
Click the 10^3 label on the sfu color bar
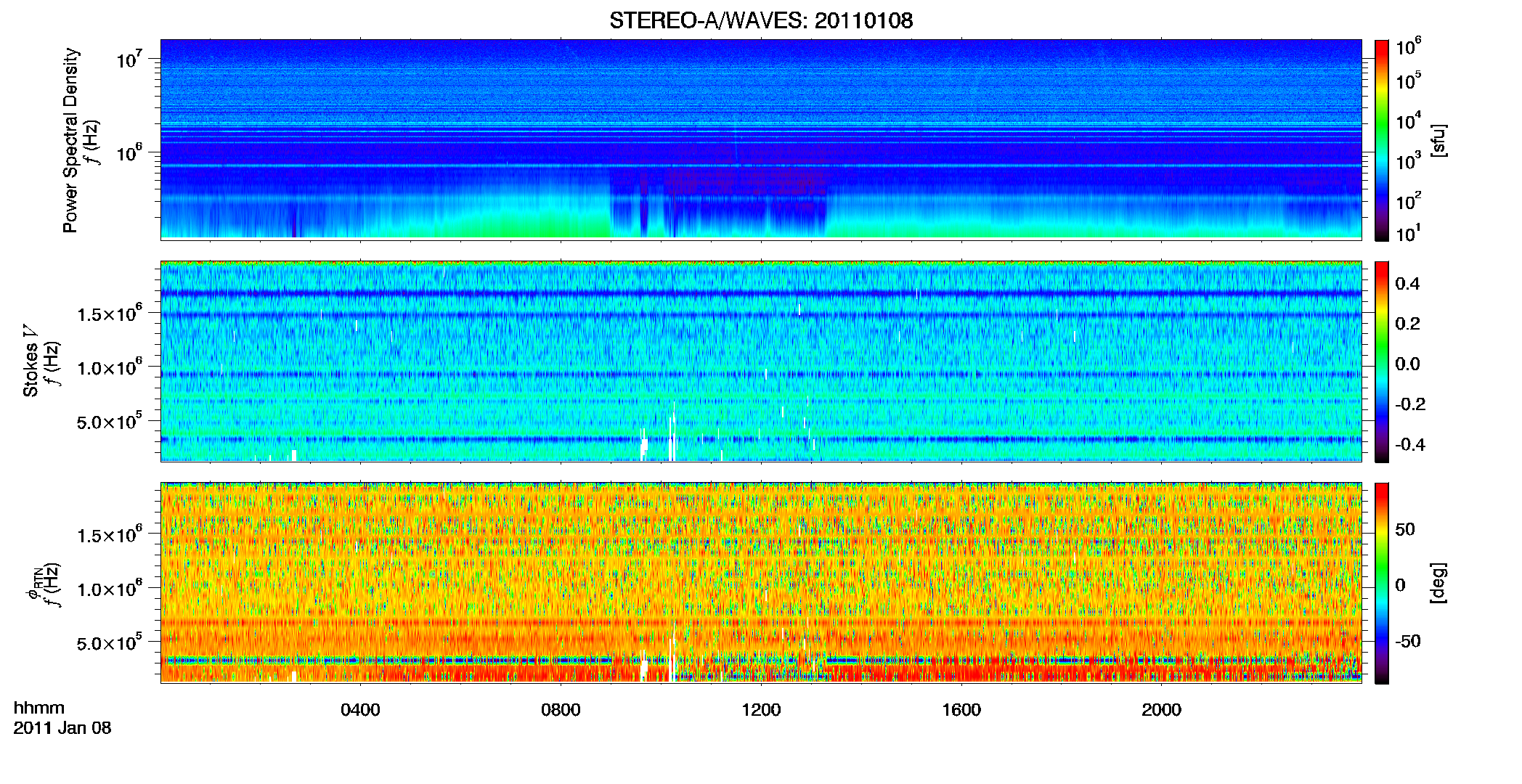[x=1409, y=161]
